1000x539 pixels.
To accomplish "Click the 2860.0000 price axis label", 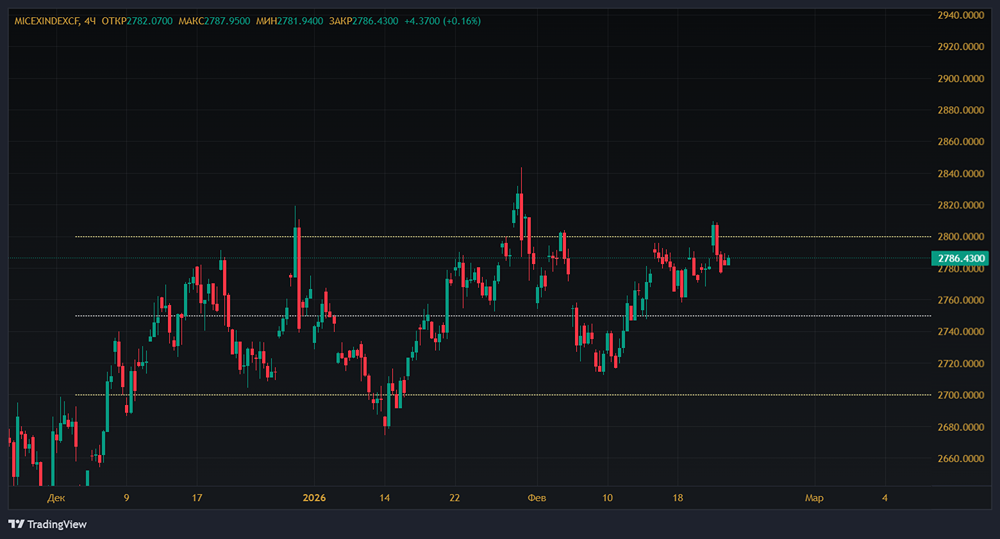I will pyautogui.click(x=961, y=142).
